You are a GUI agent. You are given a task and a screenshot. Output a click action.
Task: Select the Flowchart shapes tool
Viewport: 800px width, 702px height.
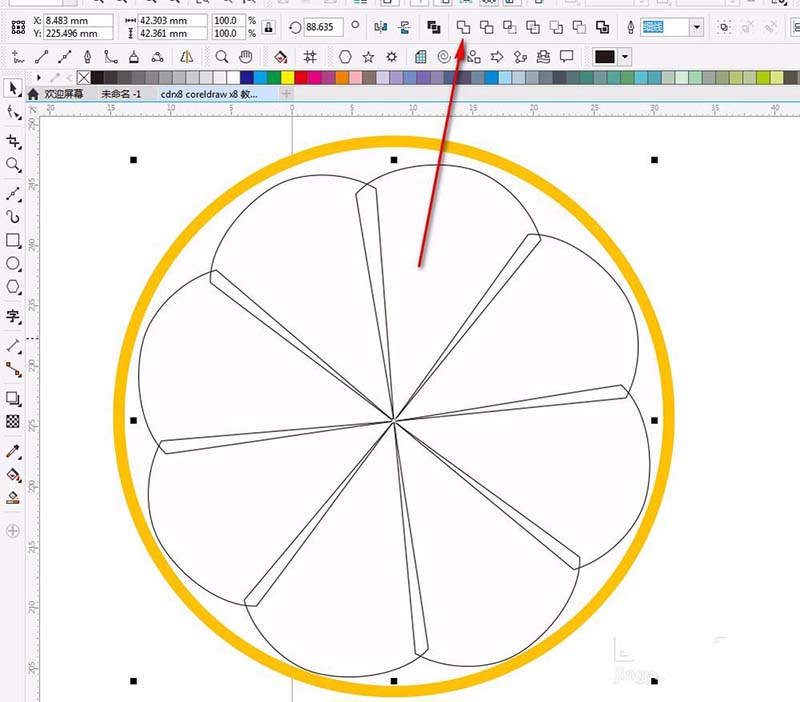pyautogui.click(x=520, y=57)
